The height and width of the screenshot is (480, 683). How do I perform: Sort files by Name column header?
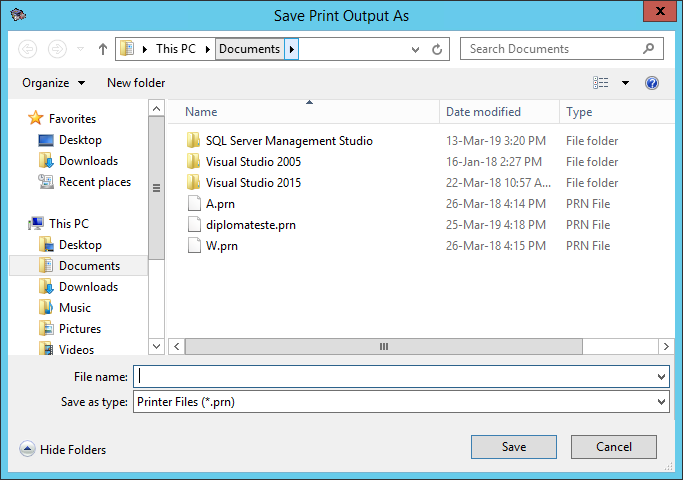pyautogui.click(x=201, y=112)
